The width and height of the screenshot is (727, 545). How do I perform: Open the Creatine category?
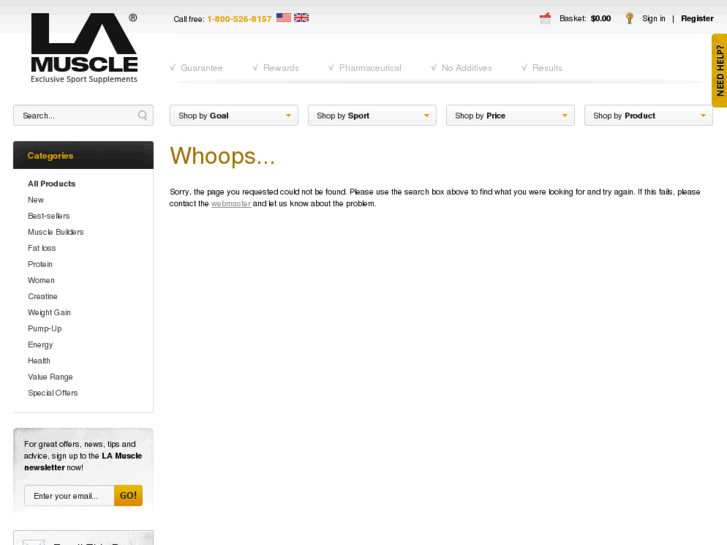43,296
